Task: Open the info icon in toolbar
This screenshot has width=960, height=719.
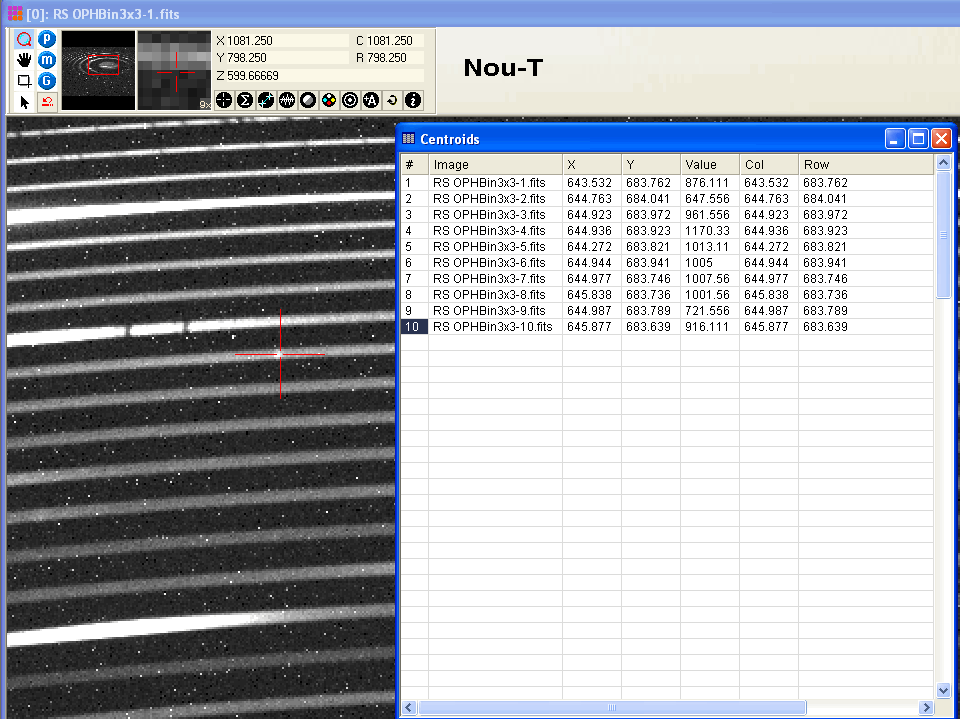Action: coord(413,100)
